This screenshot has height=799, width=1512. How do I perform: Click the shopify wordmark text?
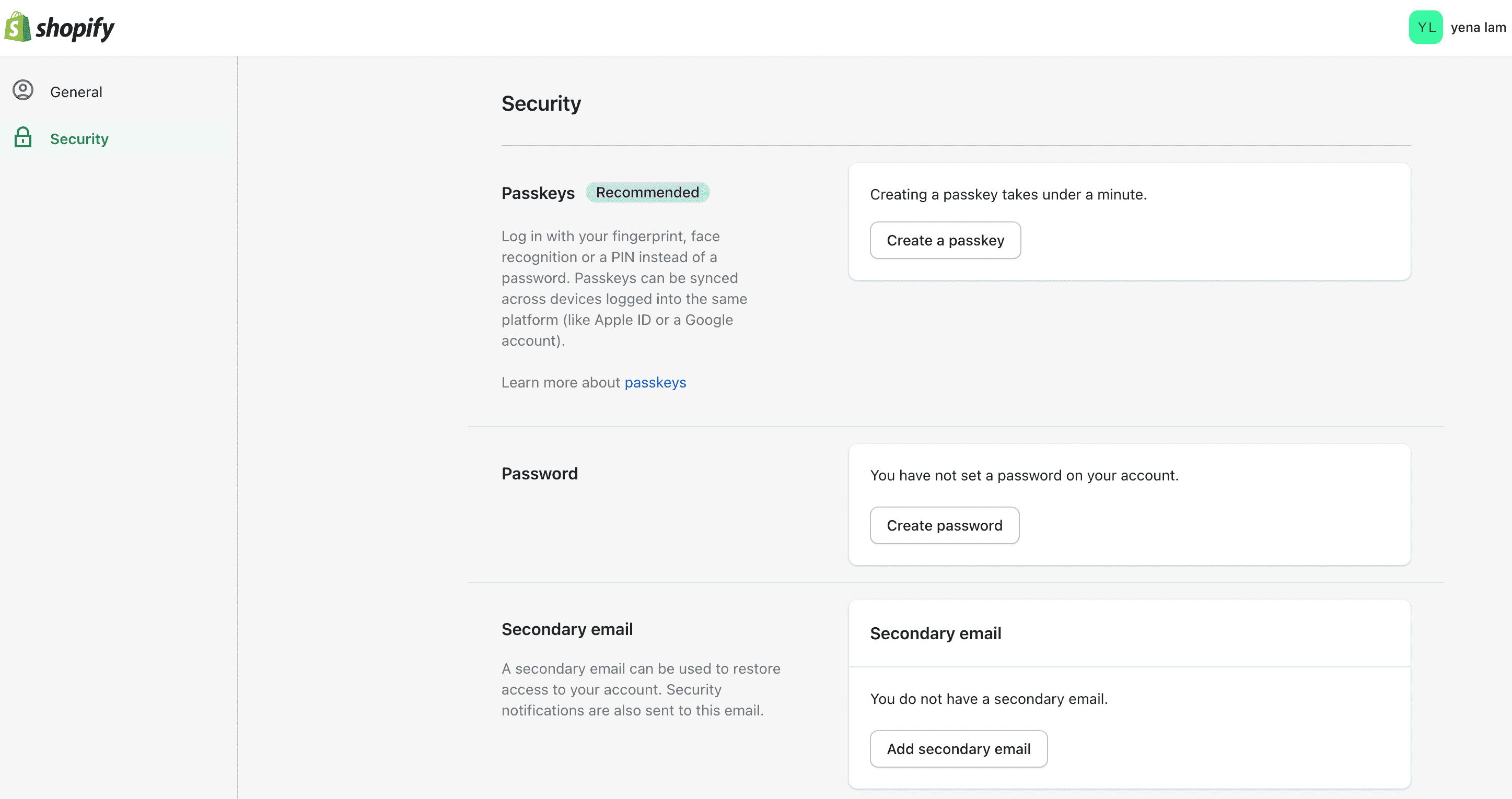click(75, 28)
